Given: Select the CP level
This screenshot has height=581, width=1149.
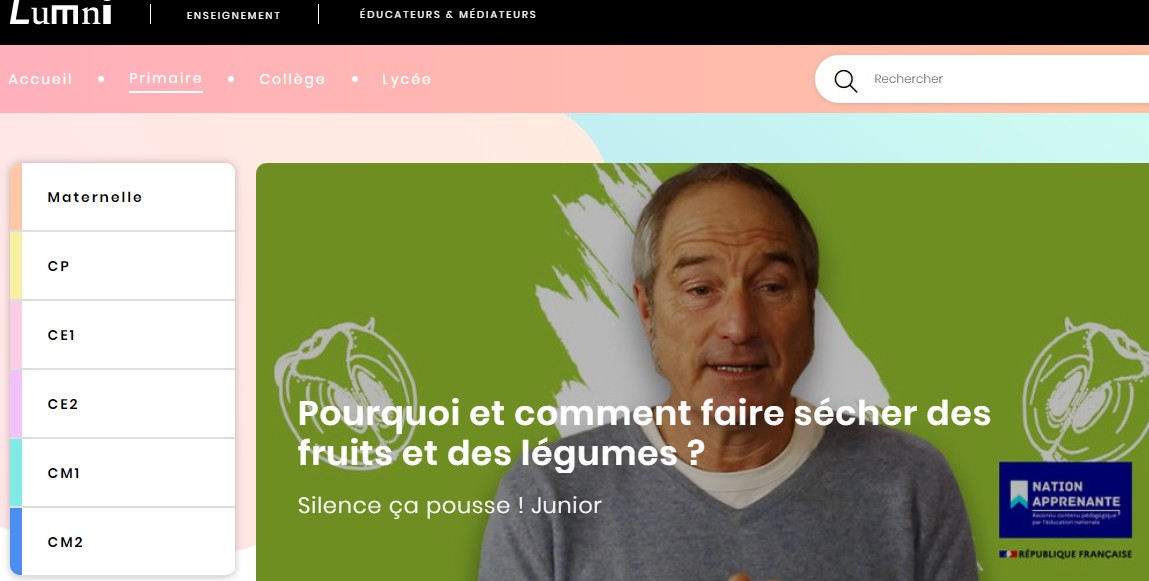Looking at the screenshot, I should [x=122, y=266].
